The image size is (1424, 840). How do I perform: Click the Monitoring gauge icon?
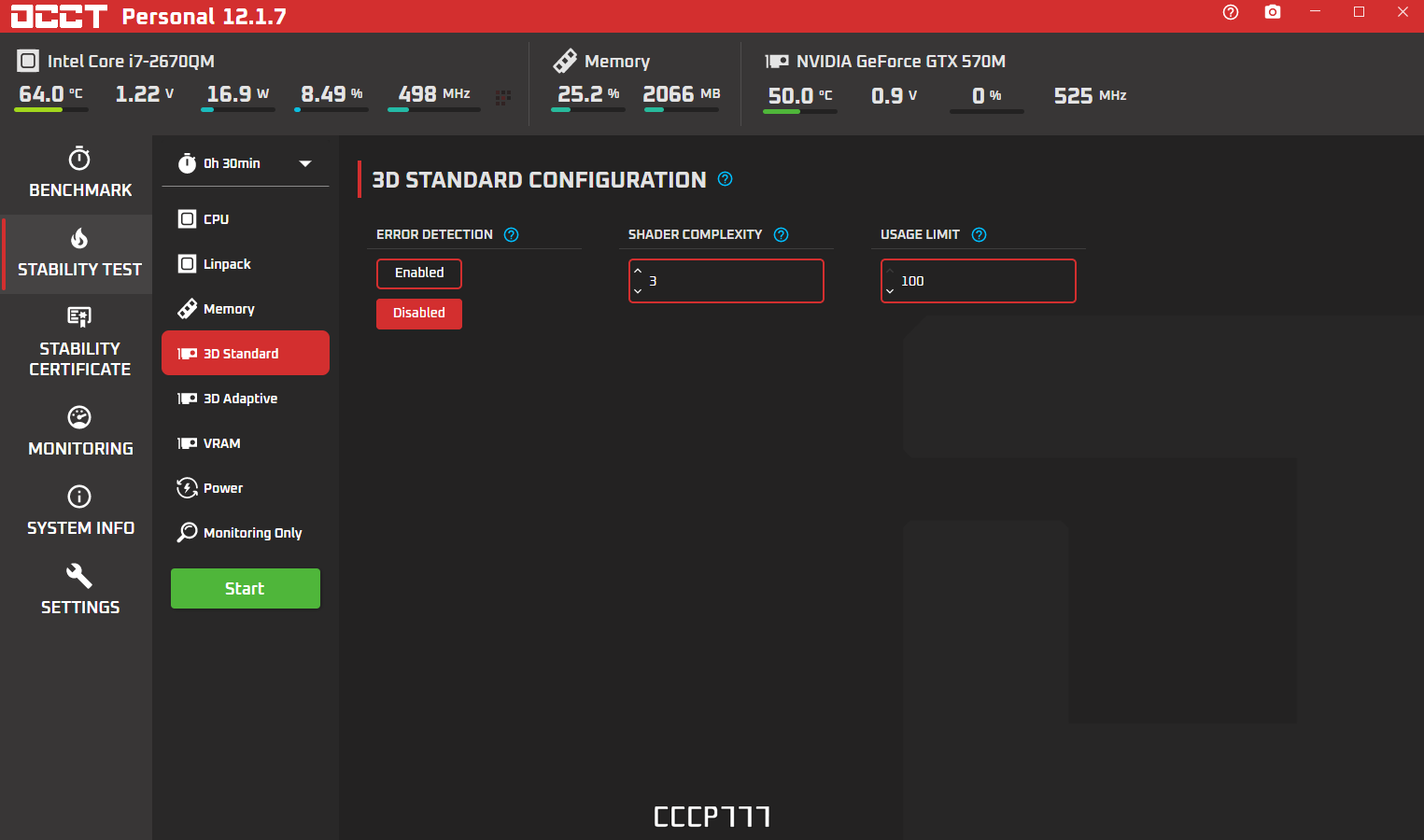(79, 417)
